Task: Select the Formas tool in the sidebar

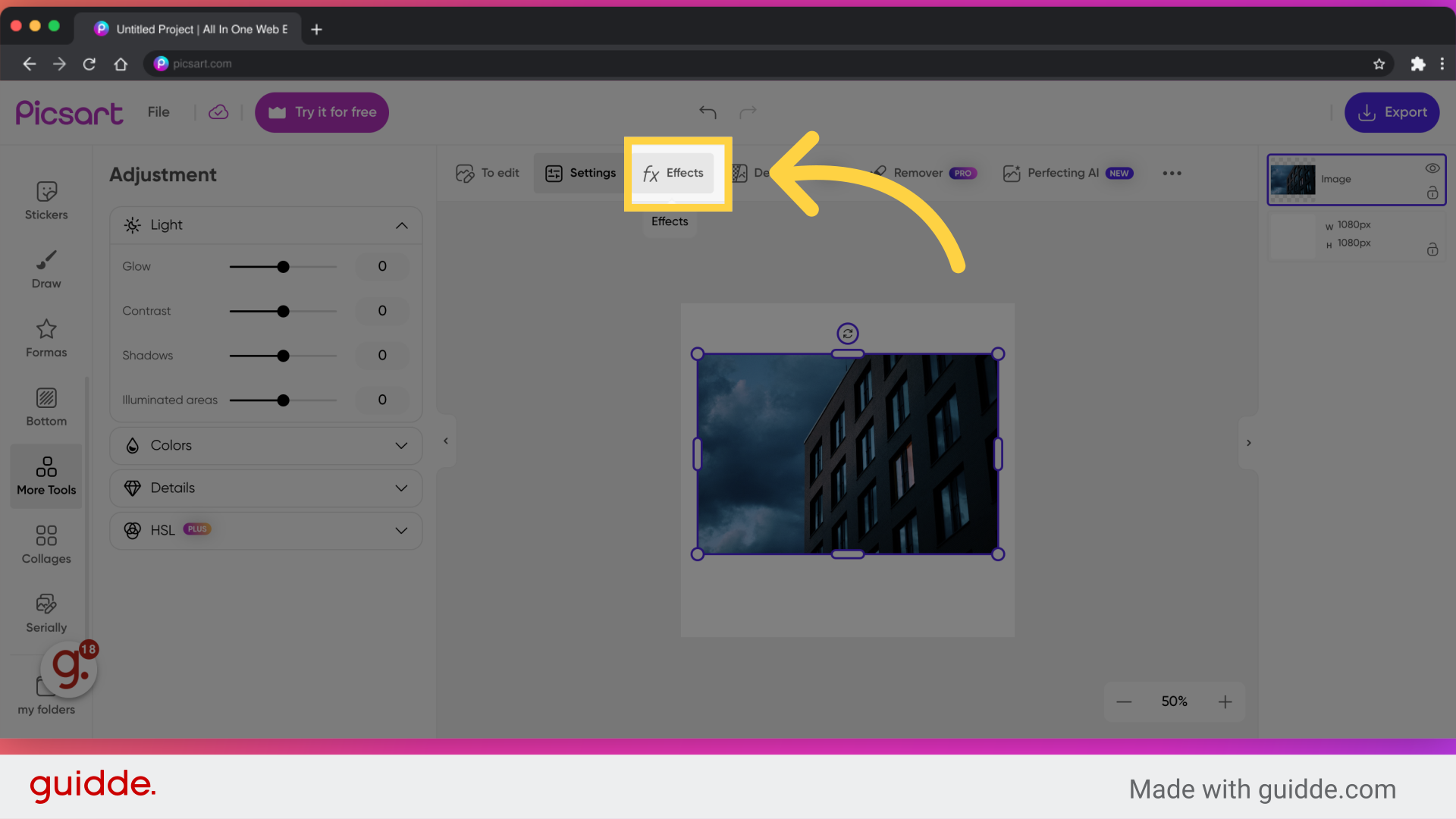Action: [45, 337]
